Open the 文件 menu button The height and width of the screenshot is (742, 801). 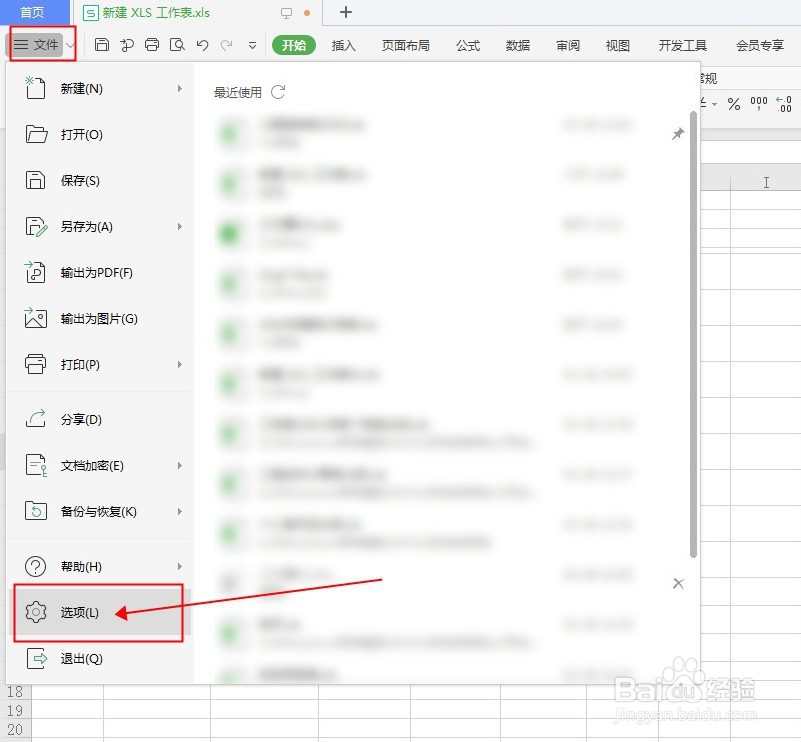[35, 45]
